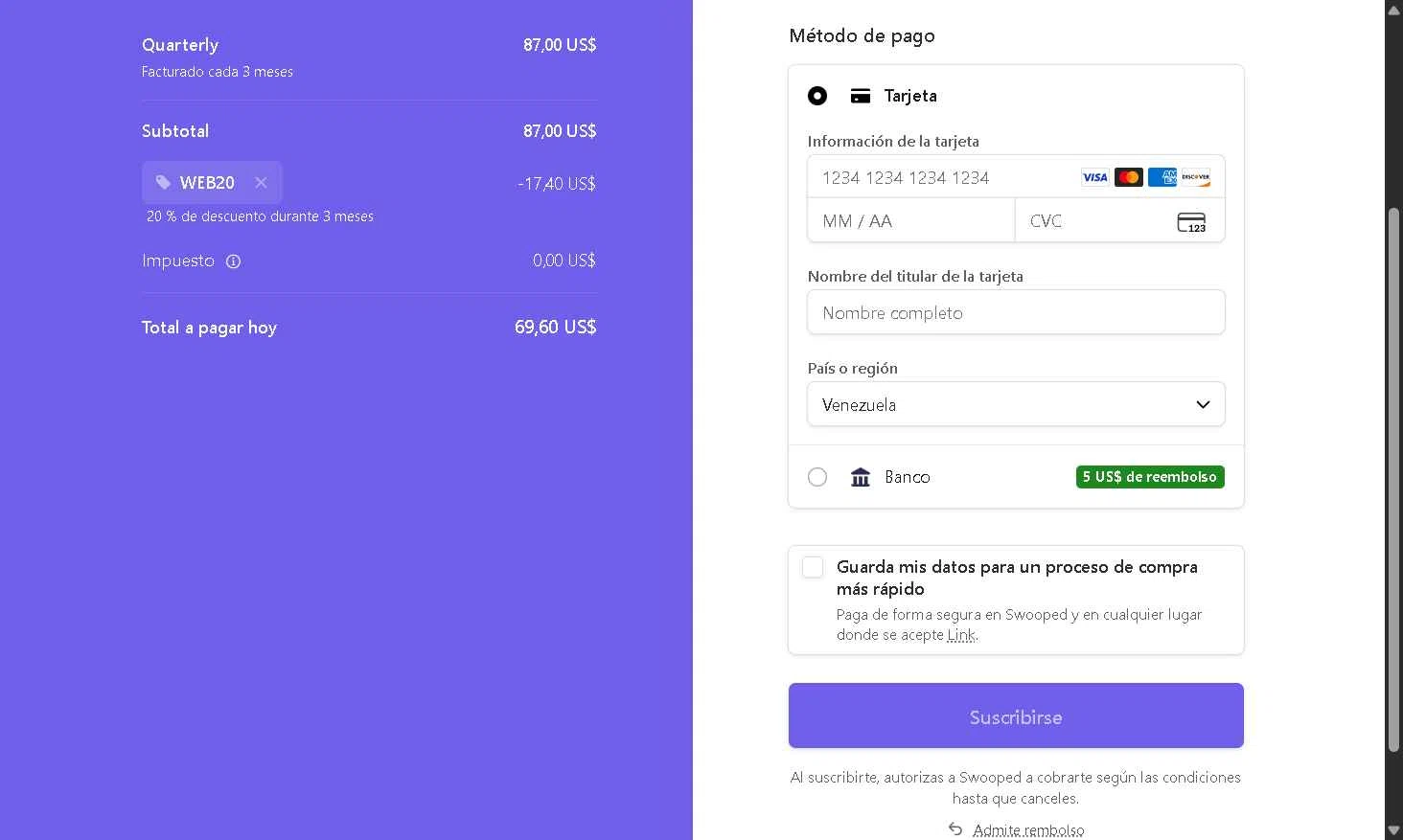Focus the Nombre completo field
The image size is (1403, 840).
1016,312
